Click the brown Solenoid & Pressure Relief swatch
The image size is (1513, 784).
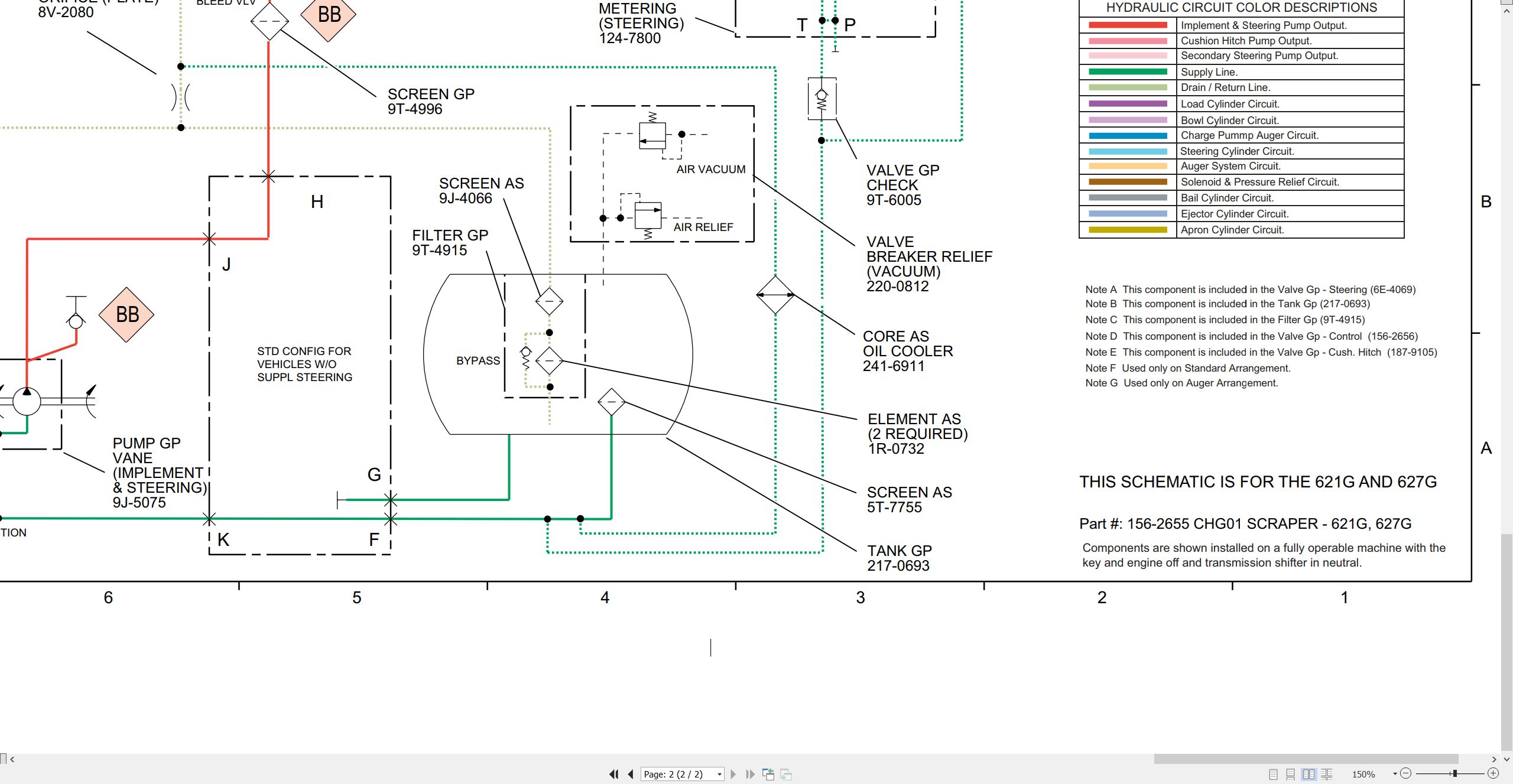[1128, 182]
